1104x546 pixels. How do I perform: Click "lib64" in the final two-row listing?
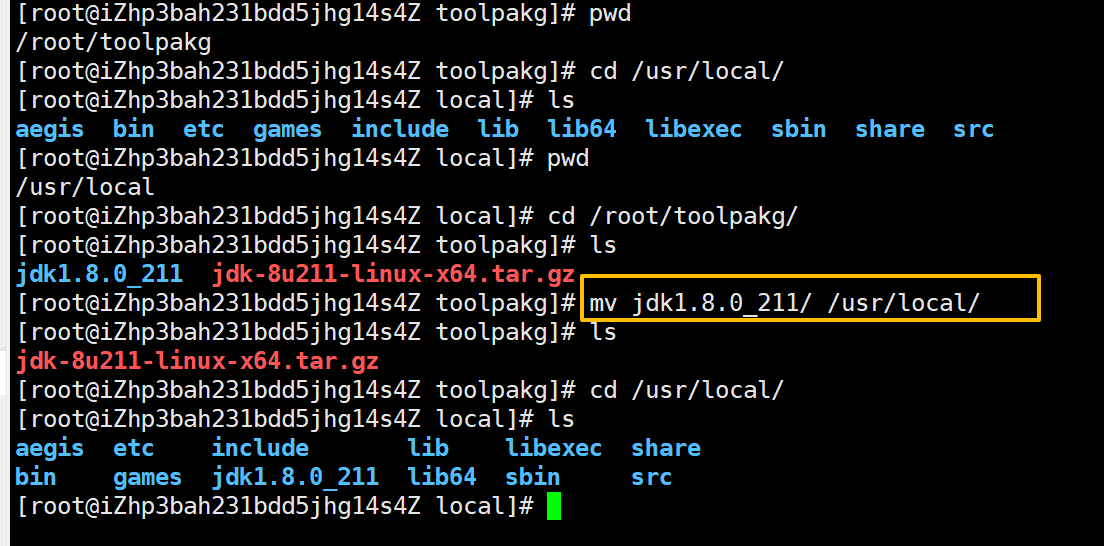click(x=442, y=477)
